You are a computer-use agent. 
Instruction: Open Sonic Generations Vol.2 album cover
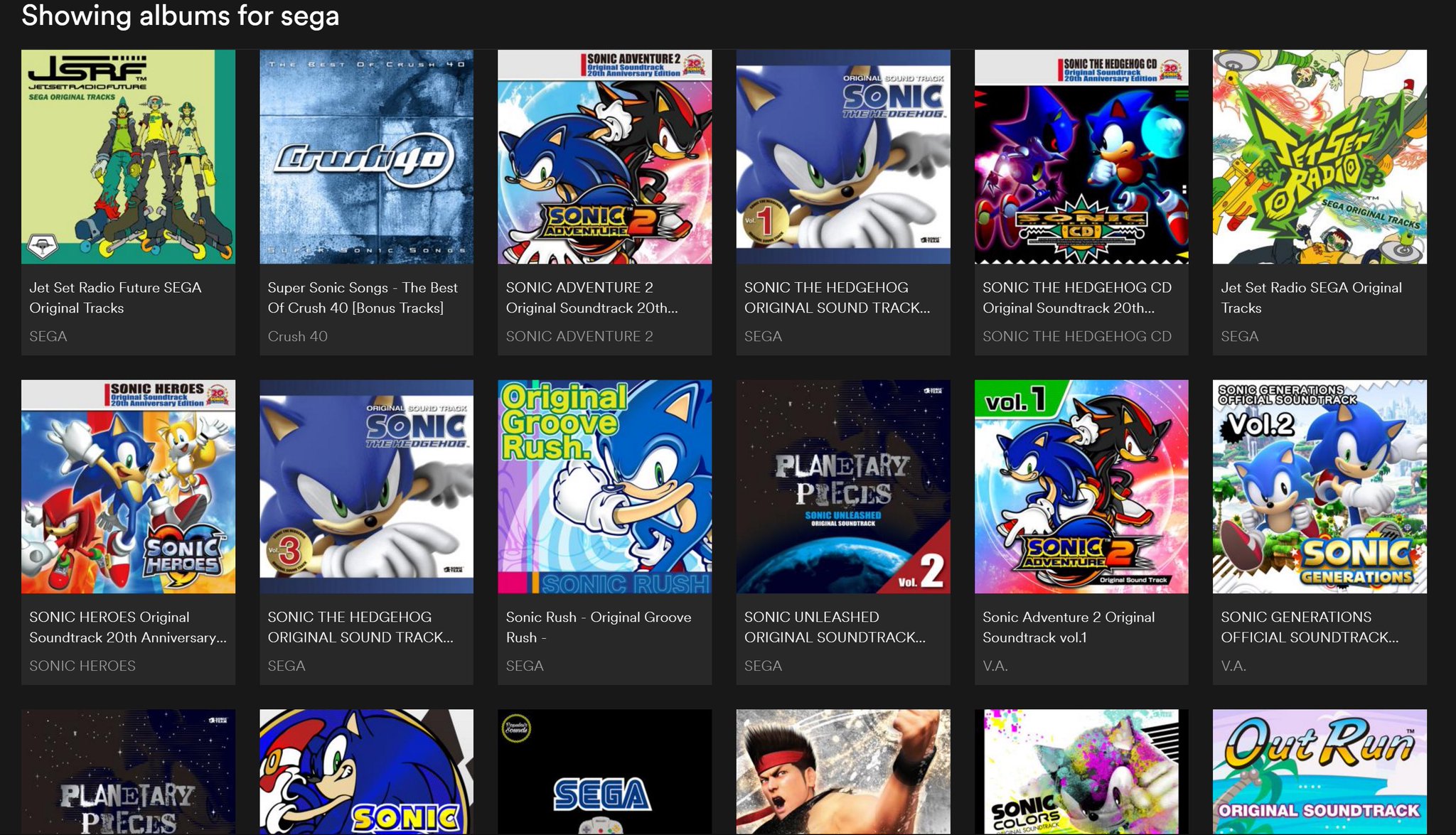[x=1319, y=487]
